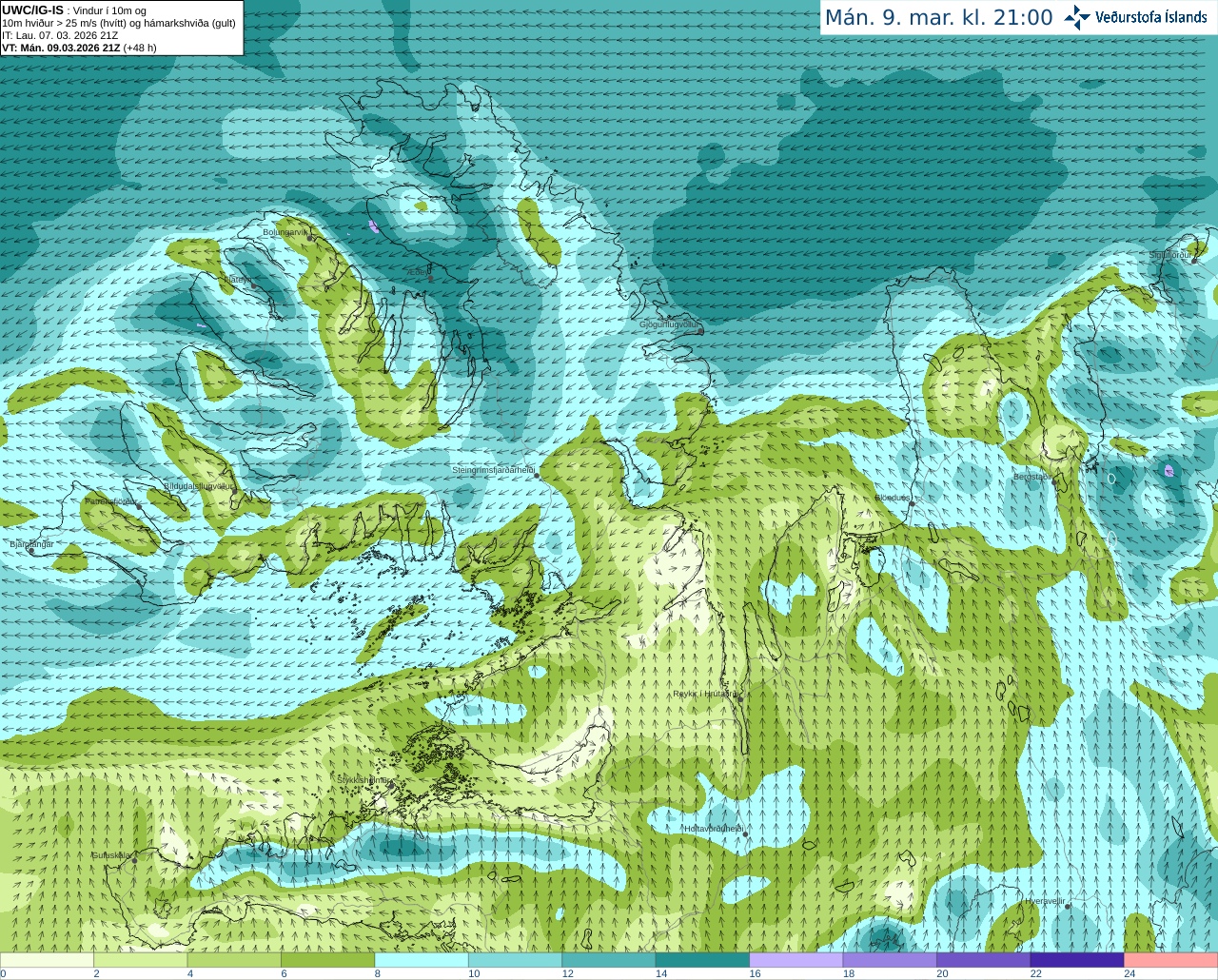This screenshot has width=1218, height=980.
Task: Click the Steingrímsfjarðarheiði station label
Action: (492, 470)
